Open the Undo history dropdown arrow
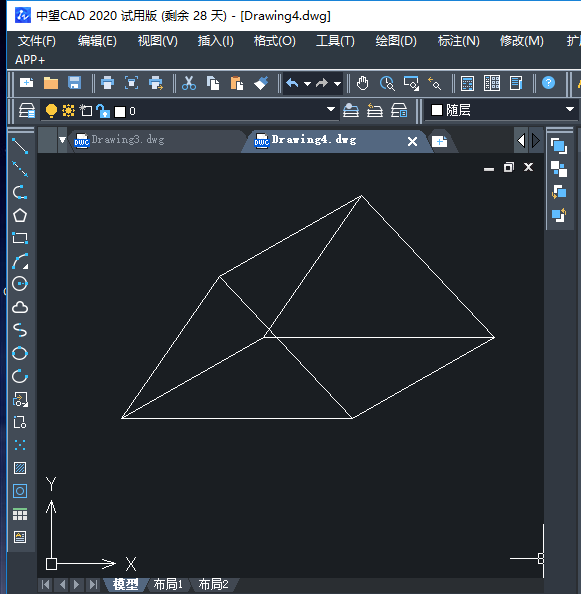This screenshot has height=594, width=581. (308, 84)
